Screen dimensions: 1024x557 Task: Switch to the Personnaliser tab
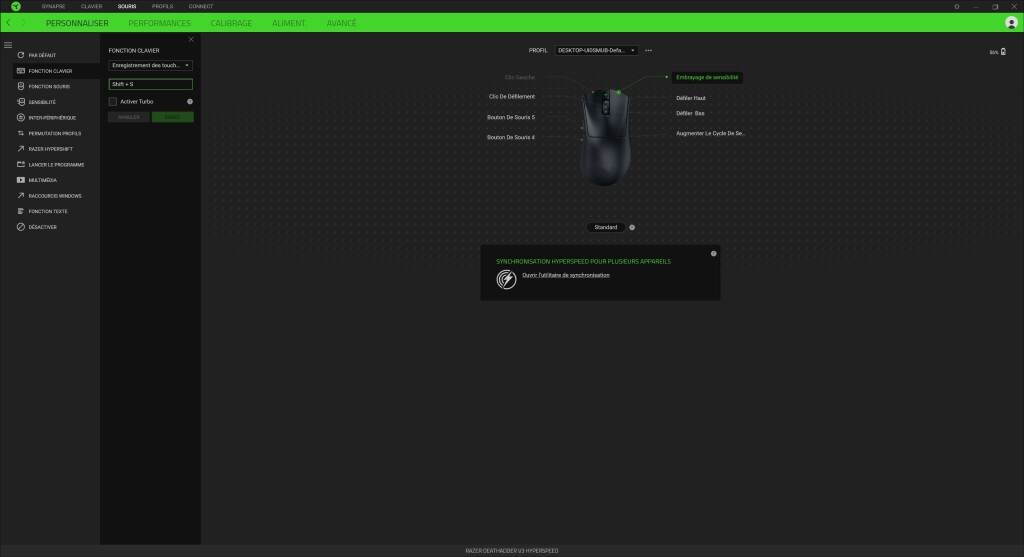click(x=77, y=23)
